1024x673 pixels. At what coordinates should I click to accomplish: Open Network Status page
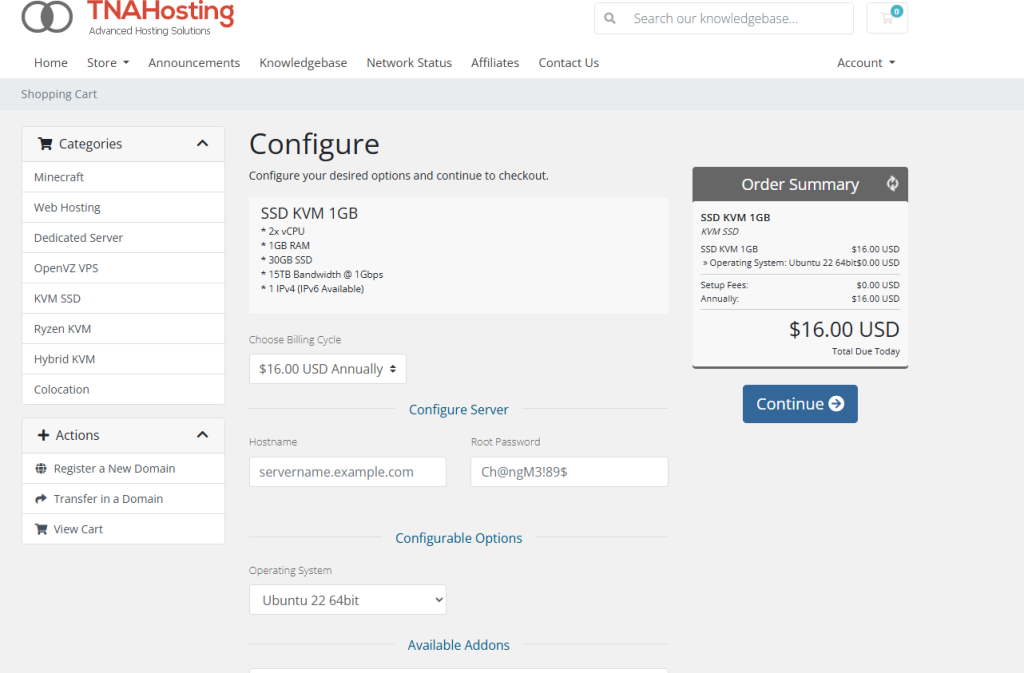point(409,63)
